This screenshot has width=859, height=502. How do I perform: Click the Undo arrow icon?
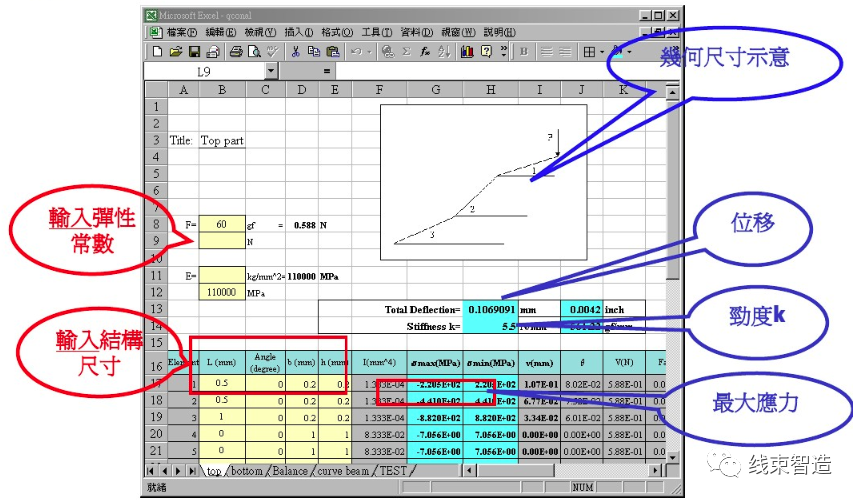356,52
